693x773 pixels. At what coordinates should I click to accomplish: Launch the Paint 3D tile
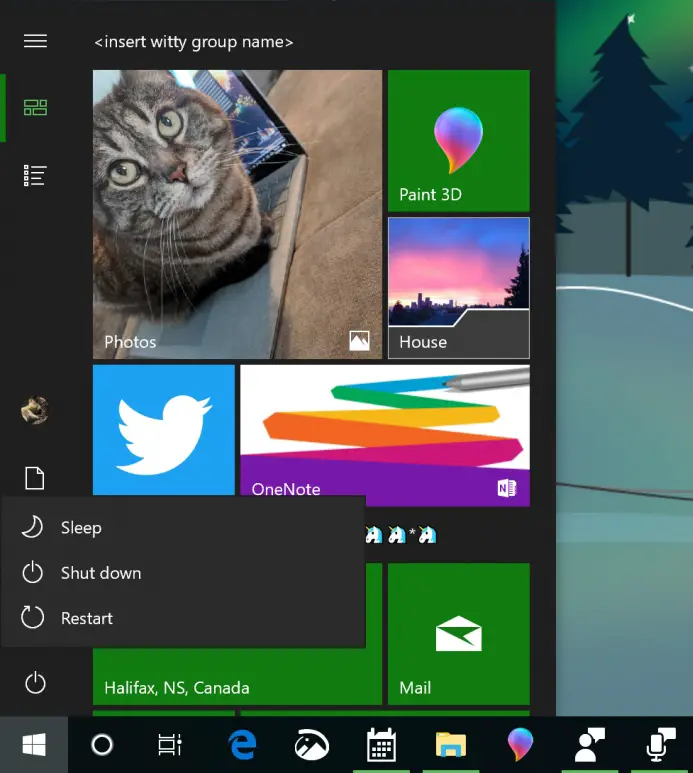coord(459,141)
